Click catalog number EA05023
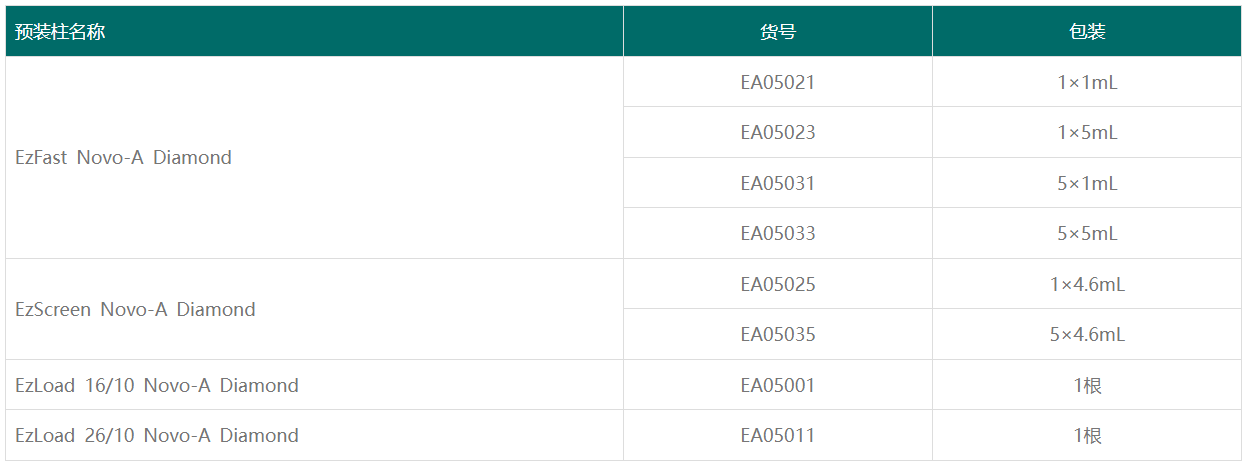 (777, 133)
